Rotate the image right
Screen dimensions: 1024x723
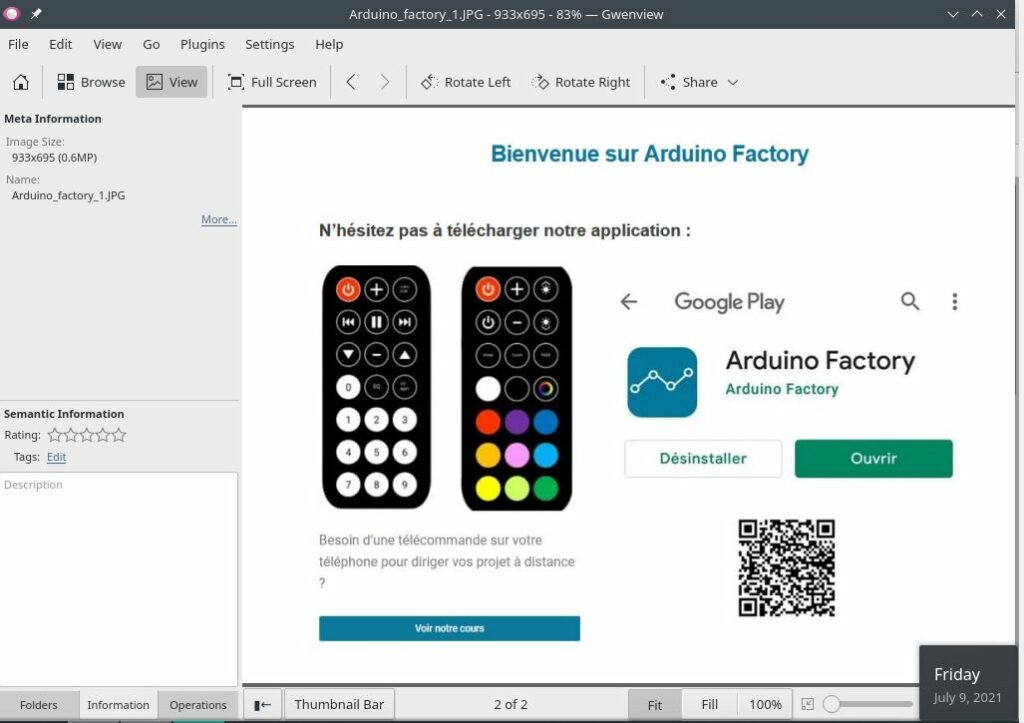point(581,82)
